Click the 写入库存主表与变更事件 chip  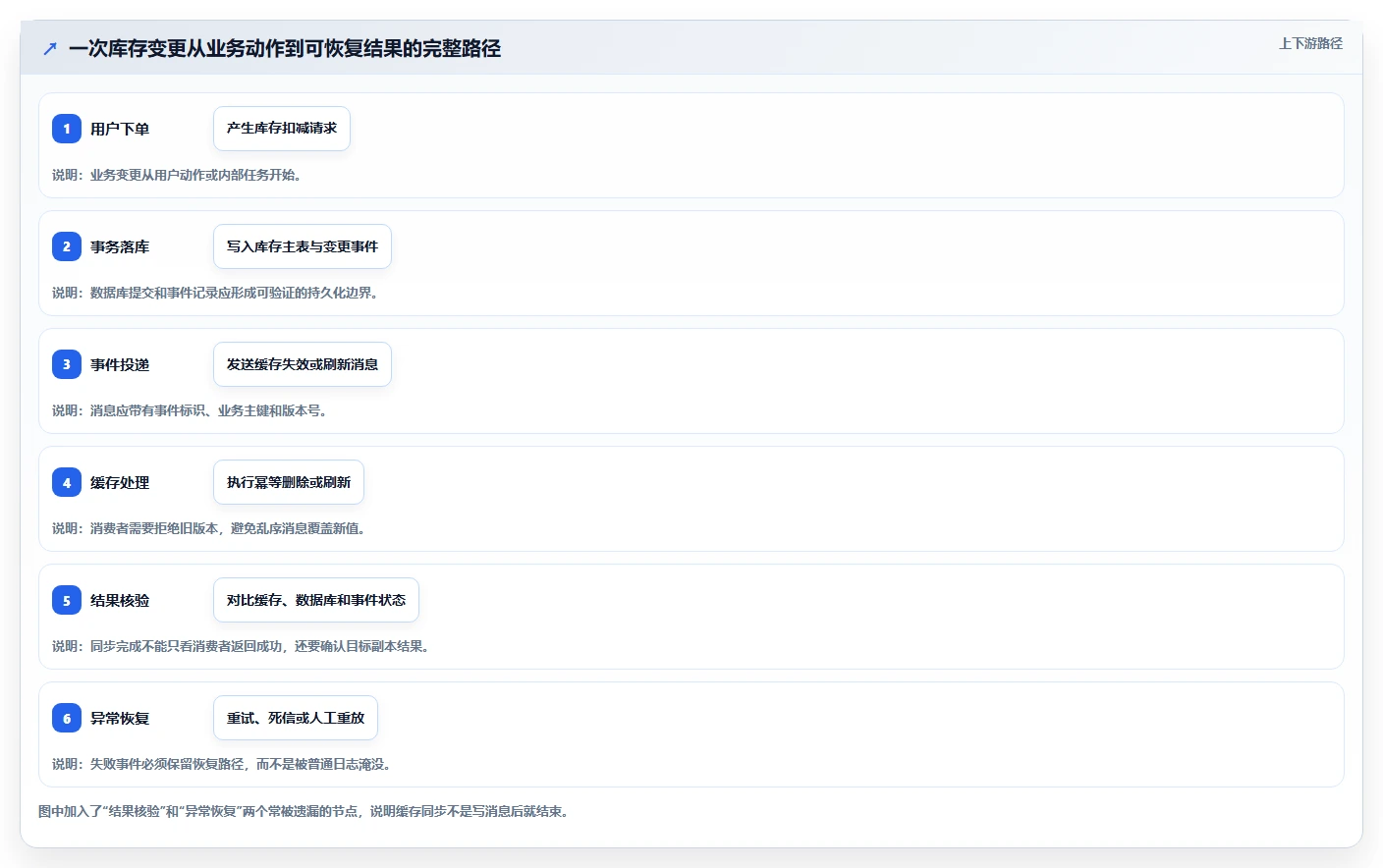[303, 246]
